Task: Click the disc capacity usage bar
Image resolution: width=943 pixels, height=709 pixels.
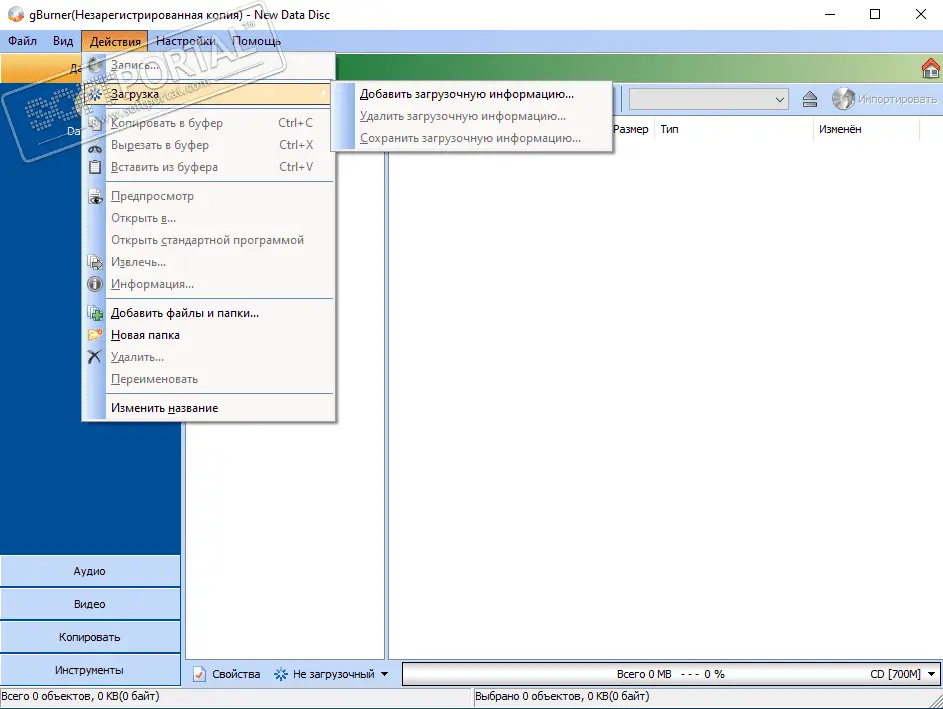Action: 660,675
